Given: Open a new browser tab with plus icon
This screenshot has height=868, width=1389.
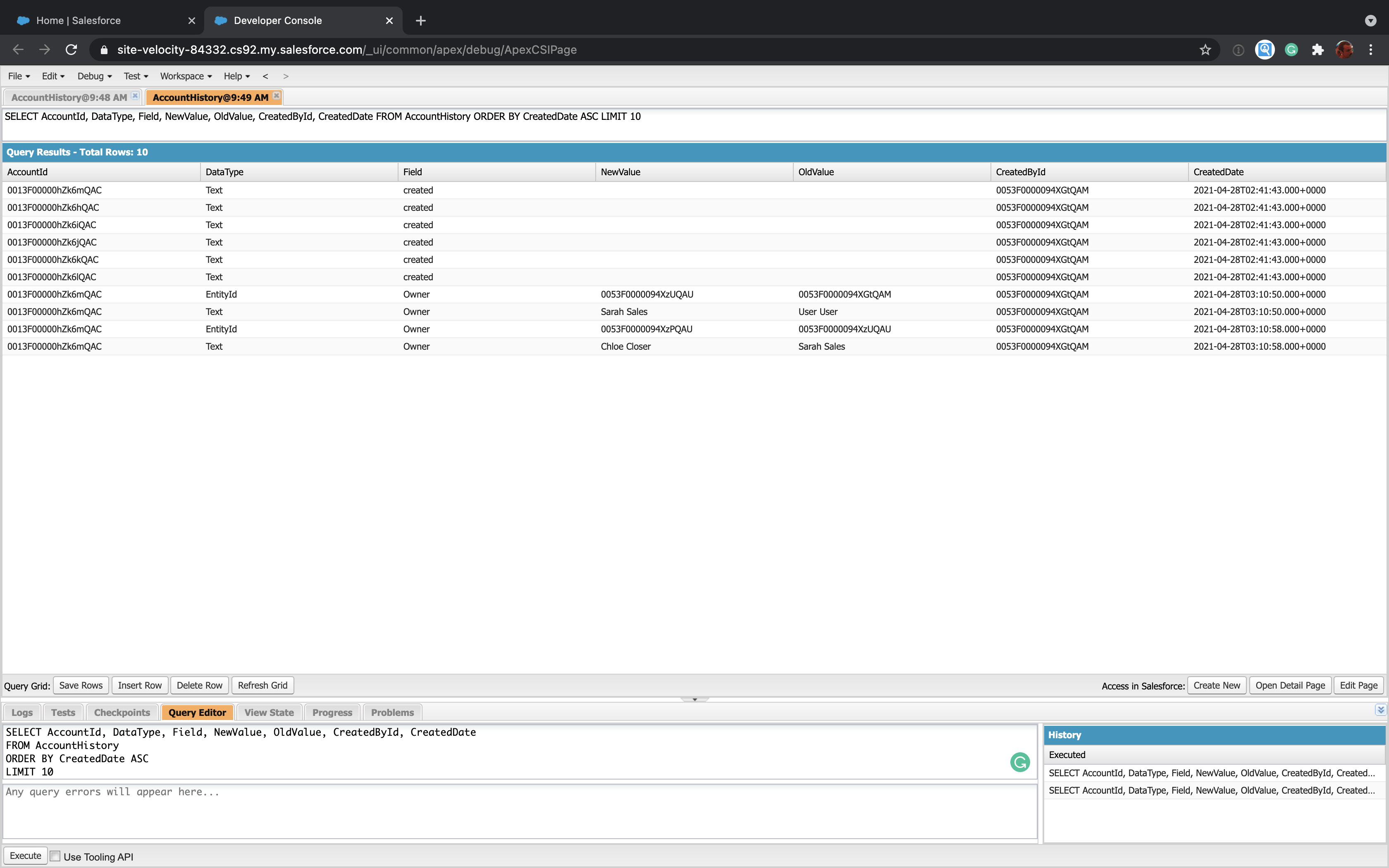Looking at the screenshot, I should [421, 21].
